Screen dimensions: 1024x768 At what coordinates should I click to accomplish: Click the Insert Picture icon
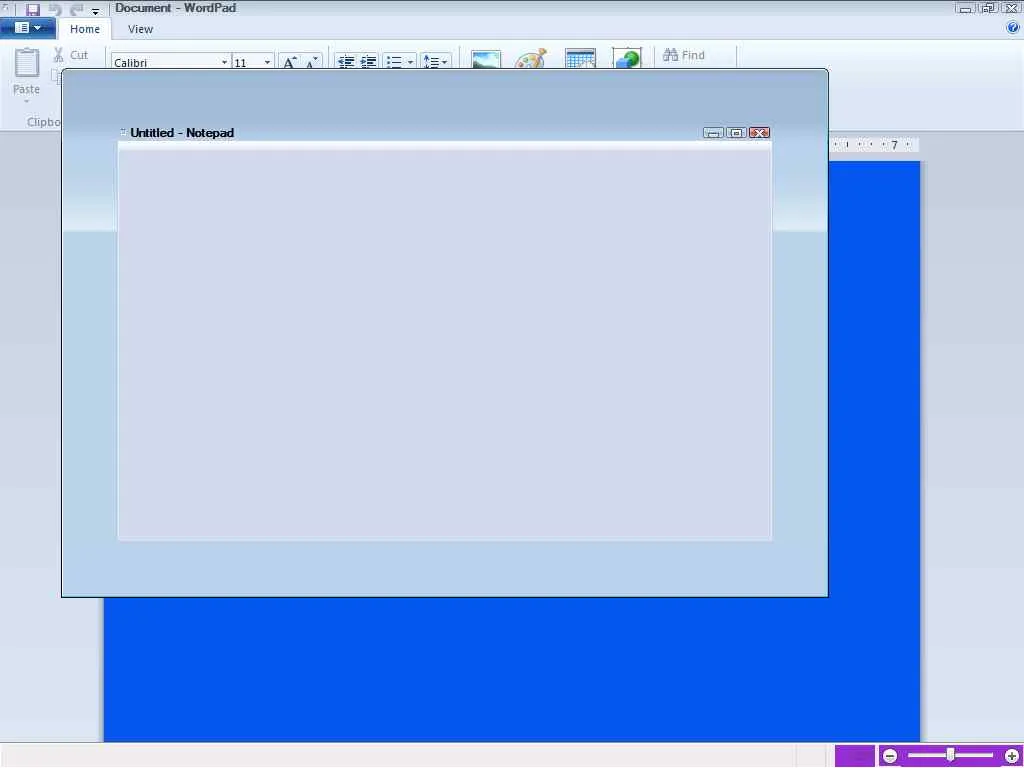click(x=486, y=59)
